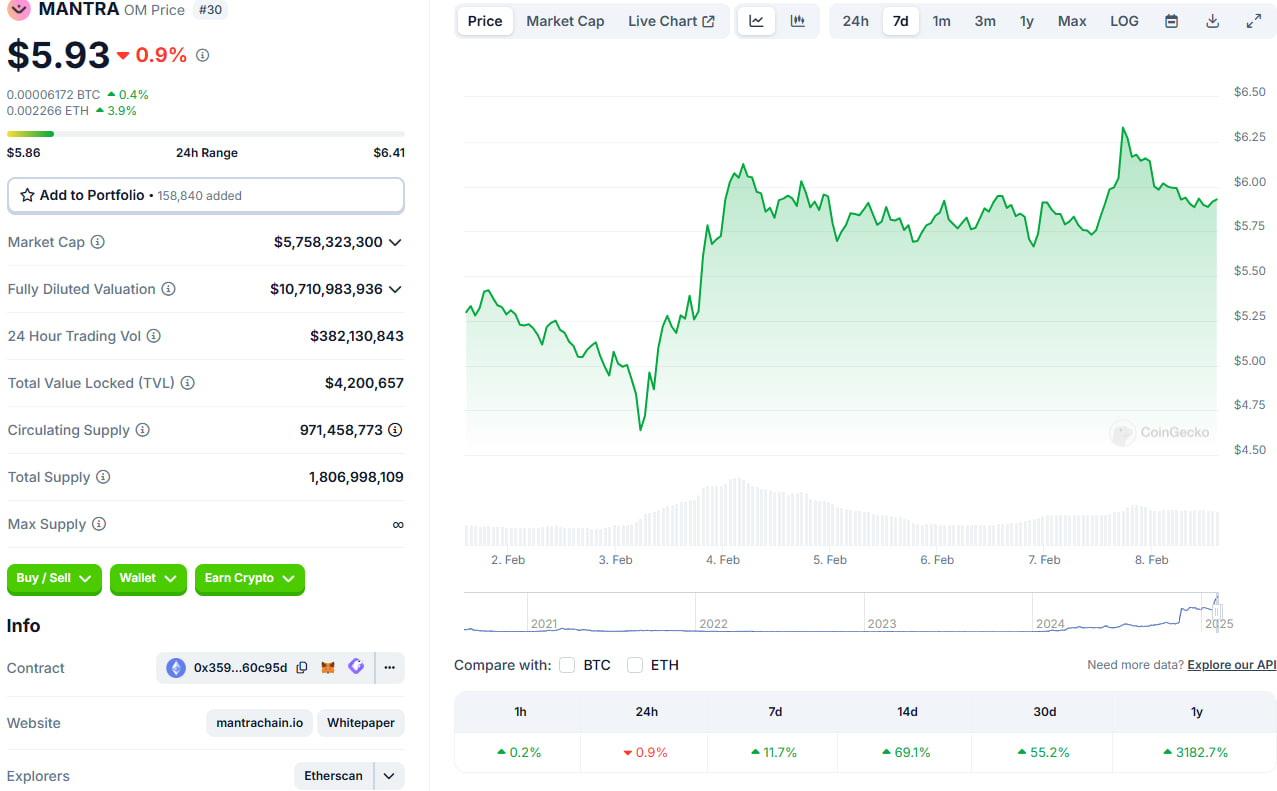The width and height of the screenshot is (1277, 791).
Task: Click the 0x359...60c95d contract address text
Action: pyautogui.click(x=240, y=667)
